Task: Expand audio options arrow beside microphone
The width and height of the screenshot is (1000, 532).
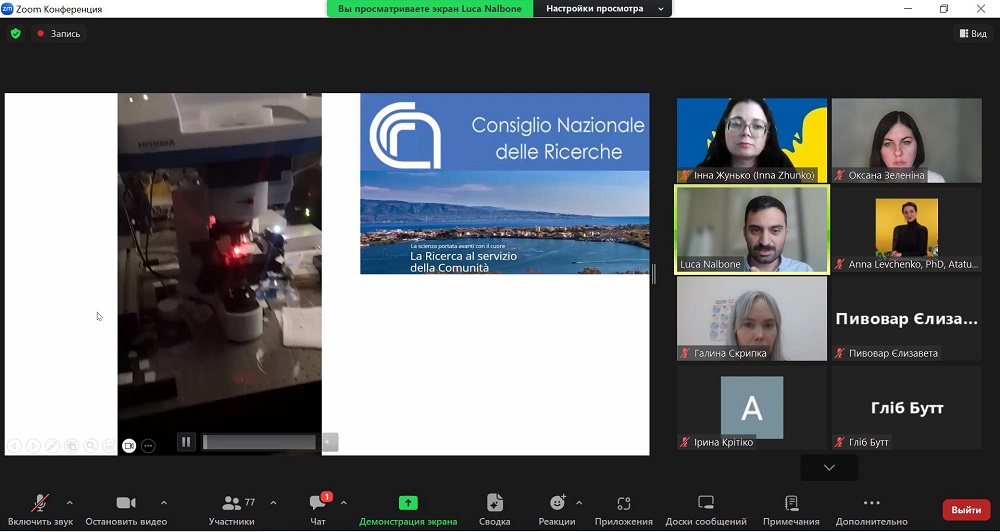Action: (x=69, y=502)
